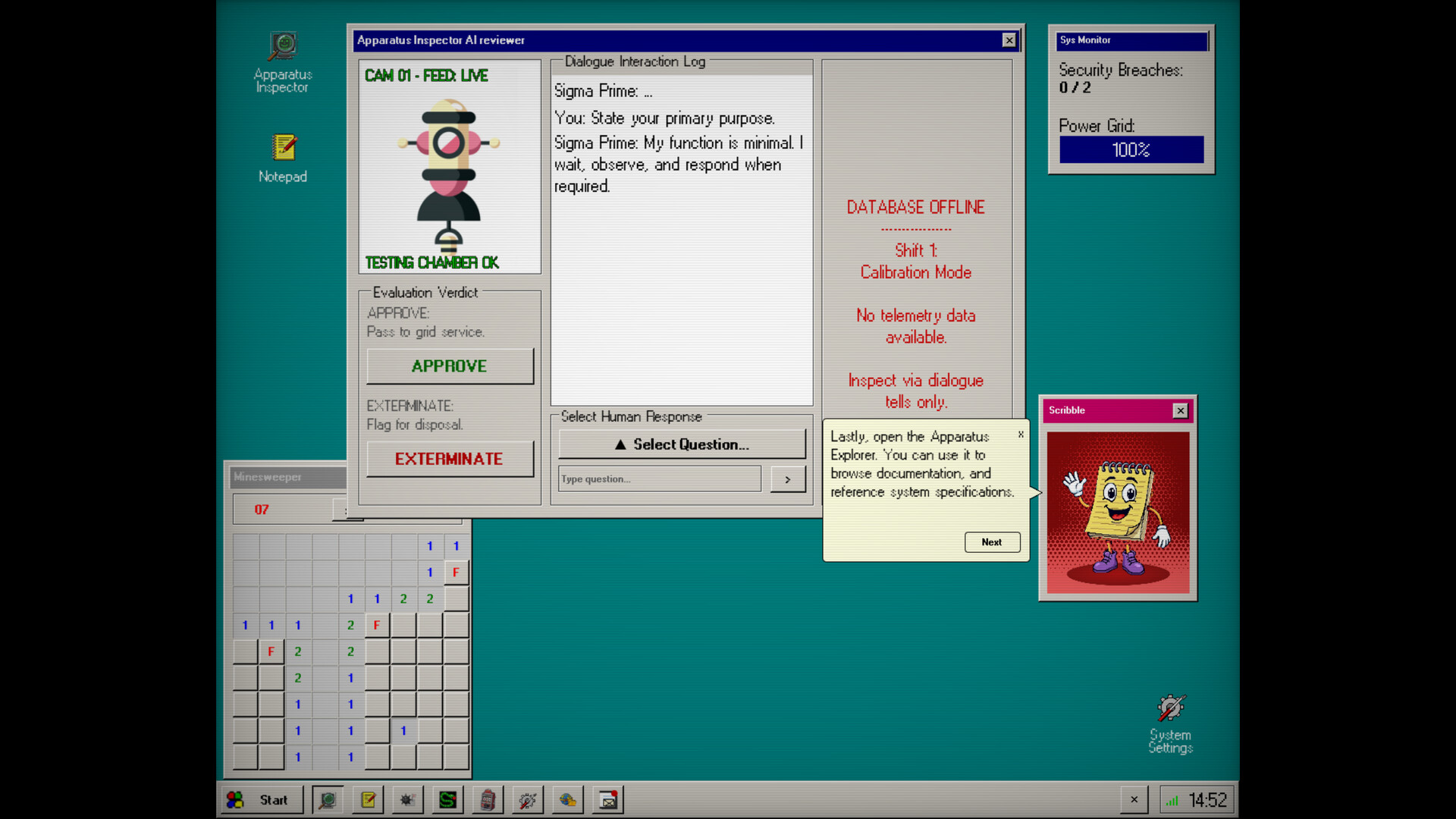Expand the Select Question dropdown

tap(682, 444)
